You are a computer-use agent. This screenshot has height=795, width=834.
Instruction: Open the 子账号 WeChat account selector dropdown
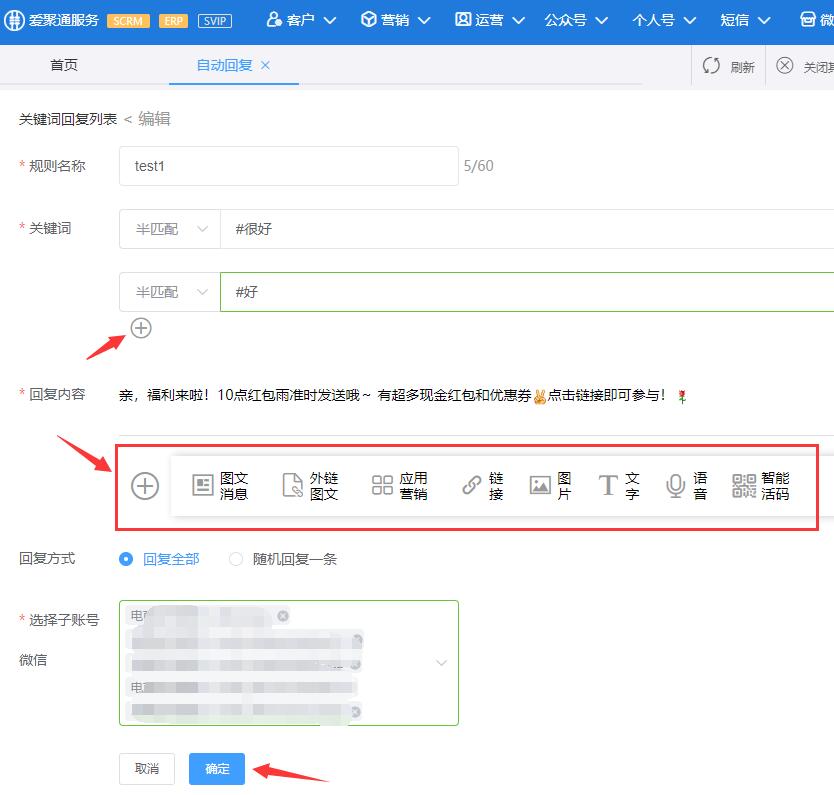tap(441, 662)
